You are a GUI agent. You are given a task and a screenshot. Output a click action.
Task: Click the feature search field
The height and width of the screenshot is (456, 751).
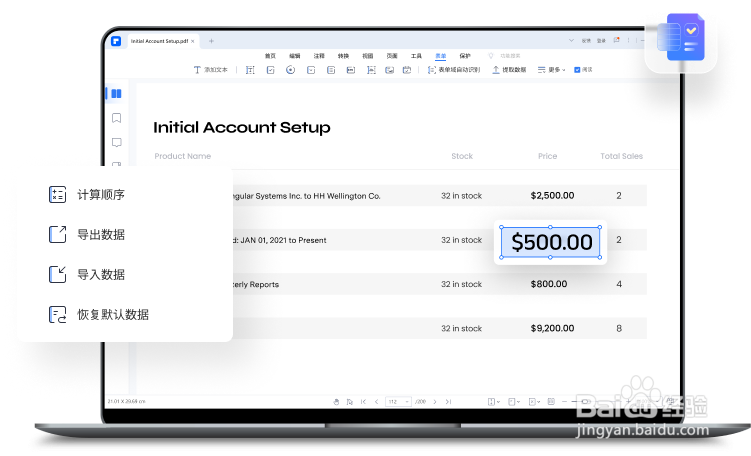[505, 56]
